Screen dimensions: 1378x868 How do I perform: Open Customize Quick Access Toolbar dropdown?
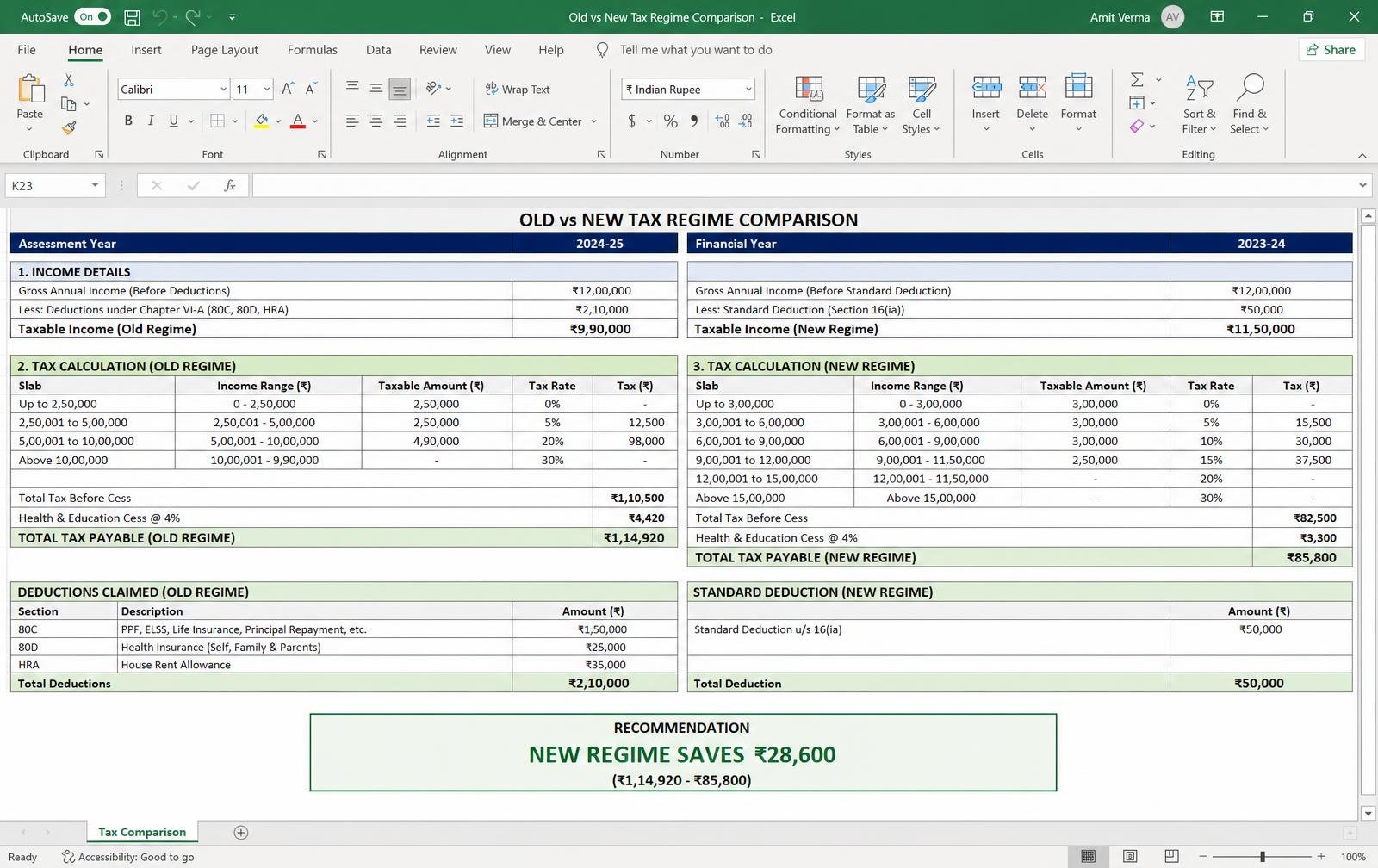[232, 17]
